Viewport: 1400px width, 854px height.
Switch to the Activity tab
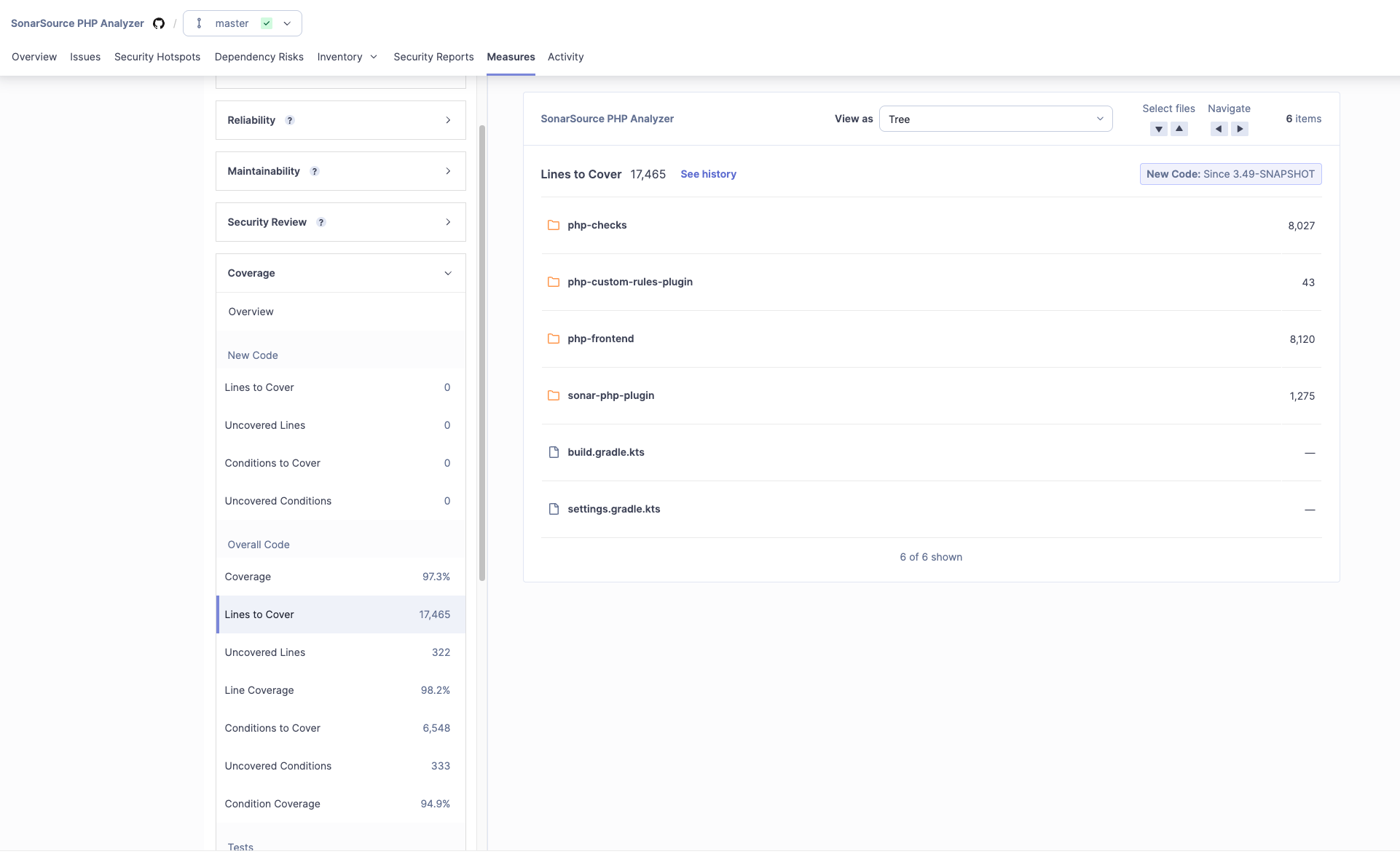[x=565, y=57]
